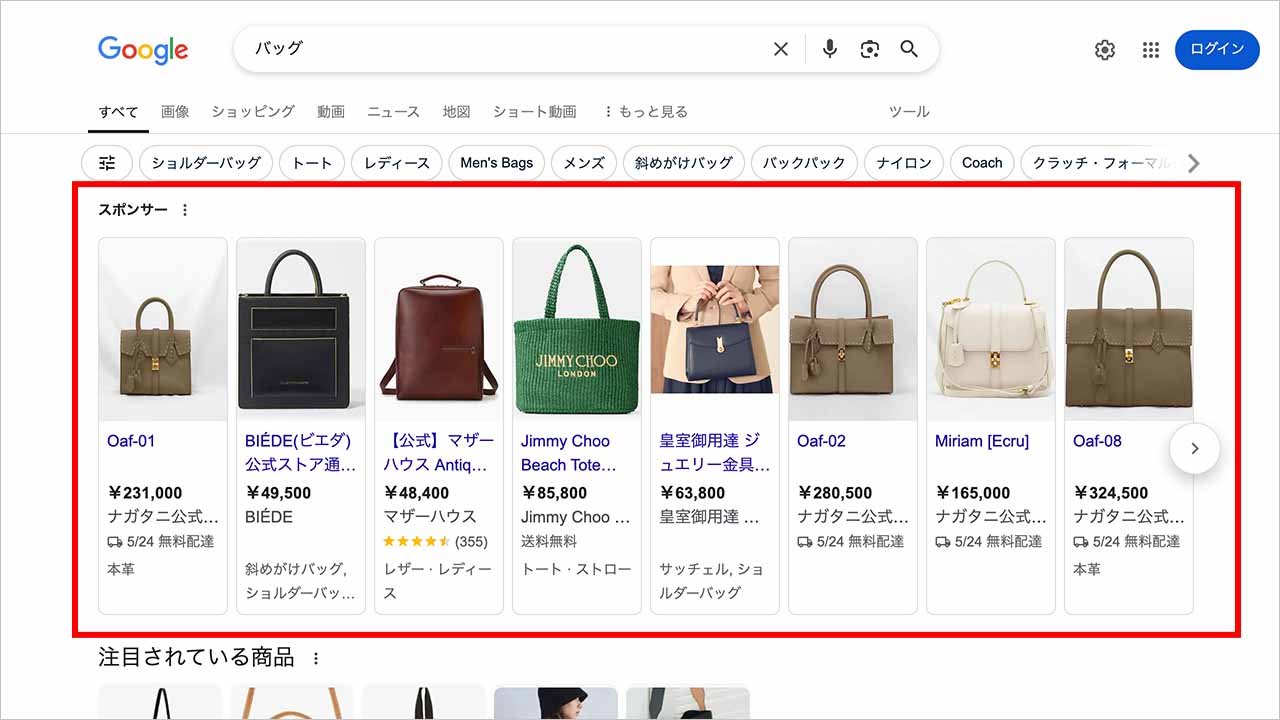
Task: Select the 斜めがけバッグ filter chip
Action: coord(684,163)
